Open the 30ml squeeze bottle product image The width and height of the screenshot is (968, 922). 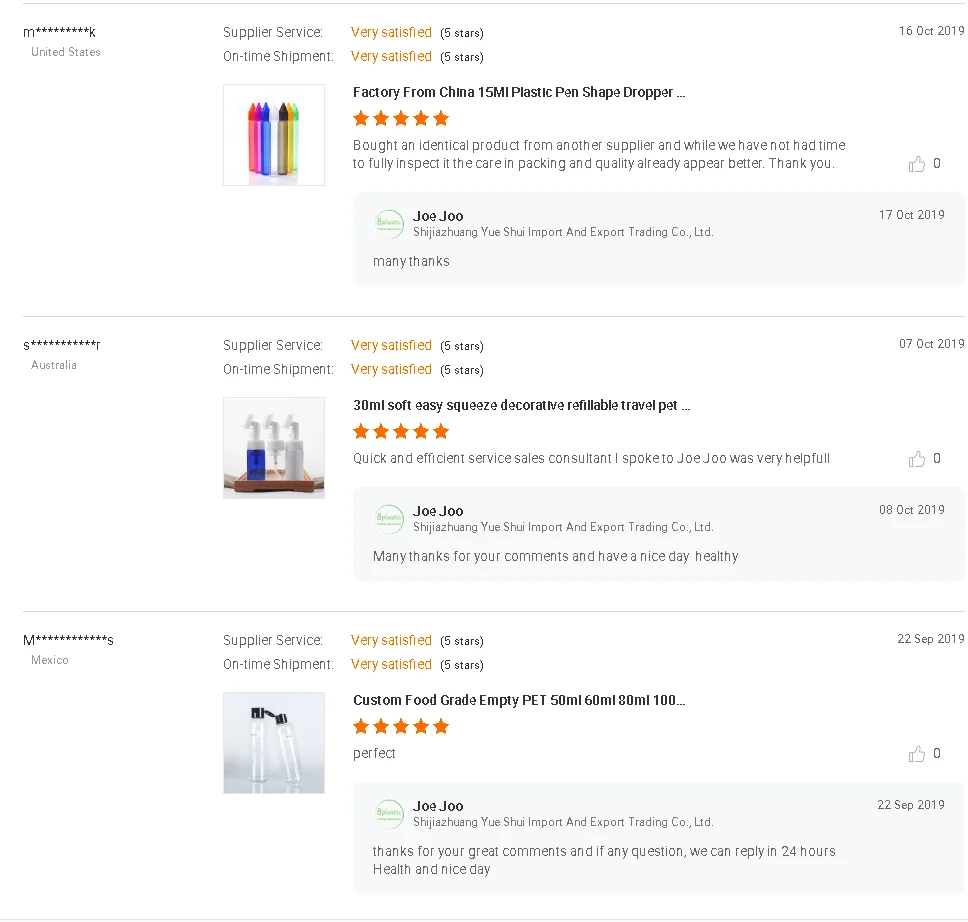(x=274, y=448)
